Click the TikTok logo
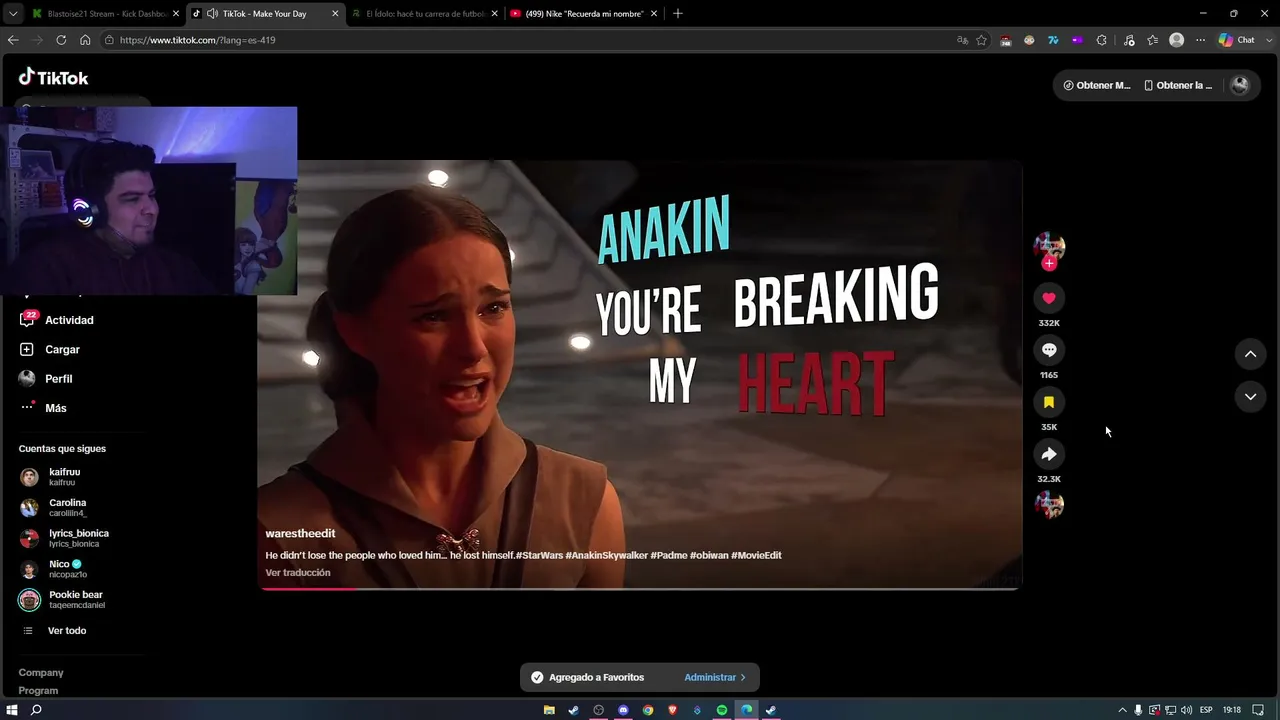1280x720 pixels. coord(54,78)
